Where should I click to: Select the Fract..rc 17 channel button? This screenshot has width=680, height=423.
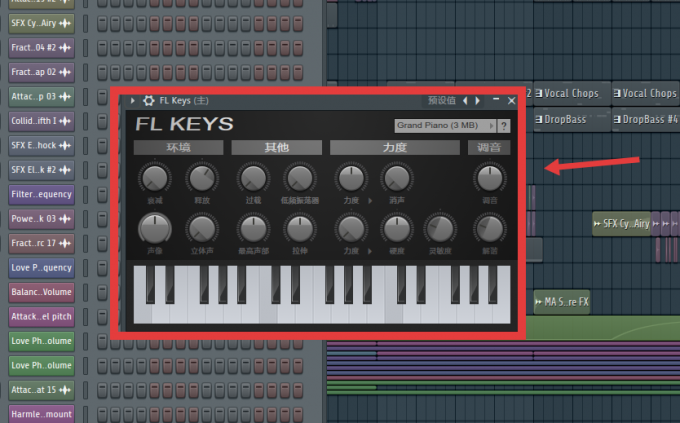tap(41, 243)
